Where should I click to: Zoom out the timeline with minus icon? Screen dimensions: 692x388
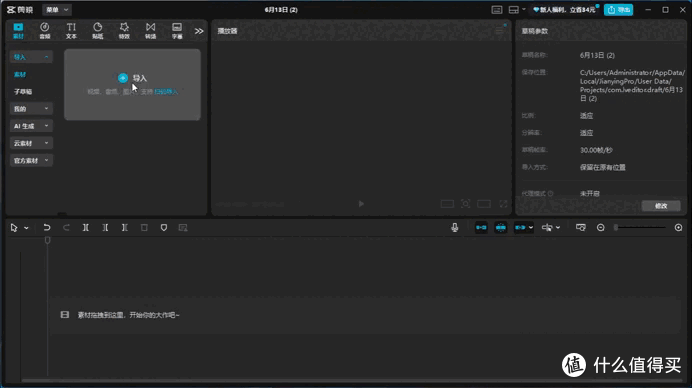[x=600, y=227]
